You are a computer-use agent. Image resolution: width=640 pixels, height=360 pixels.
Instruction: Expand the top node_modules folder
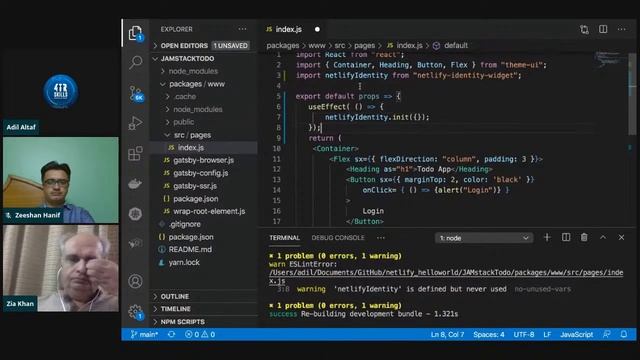[203, 71]
